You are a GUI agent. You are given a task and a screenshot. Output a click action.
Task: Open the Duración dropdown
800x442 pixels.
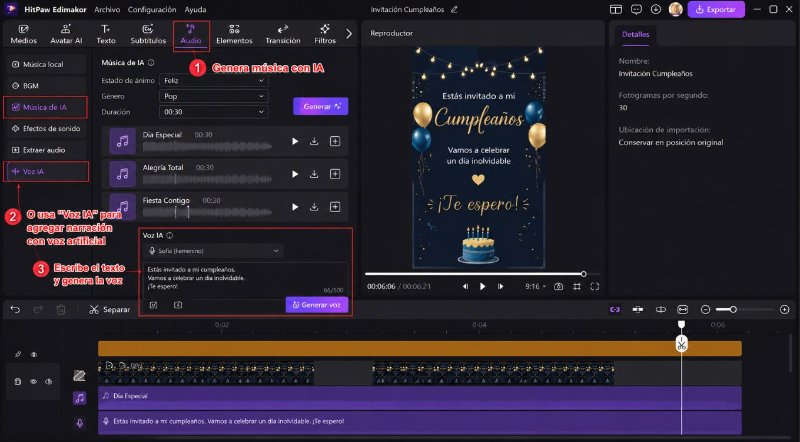(x=214, y=112)
